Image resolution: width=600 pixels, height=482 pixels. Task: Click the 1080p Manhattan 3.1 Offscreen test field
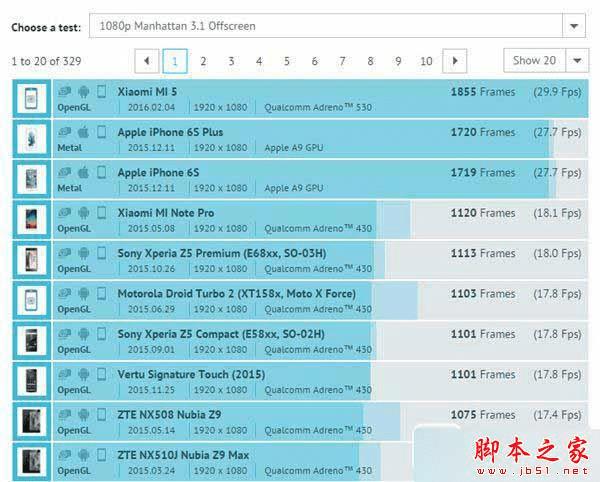coord(326,26)
